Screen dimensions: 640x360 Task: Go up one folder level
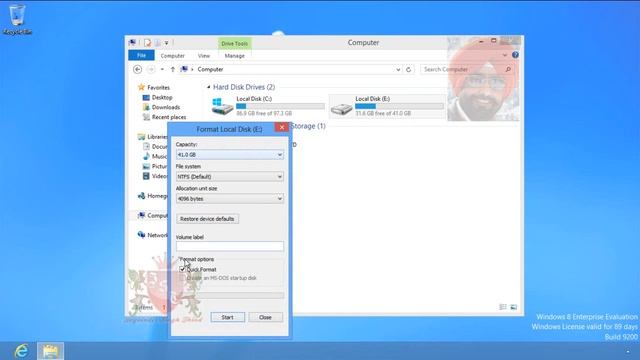(173, 69)
